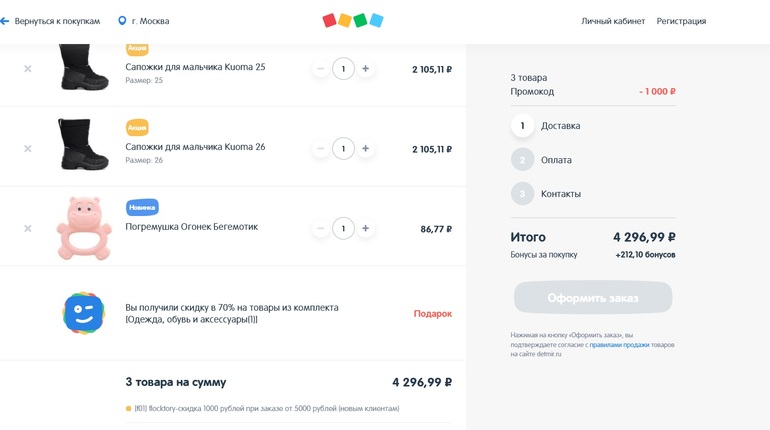
Task: Decrease quantity of Kuoma 25 boots
Action: (320, 69)
